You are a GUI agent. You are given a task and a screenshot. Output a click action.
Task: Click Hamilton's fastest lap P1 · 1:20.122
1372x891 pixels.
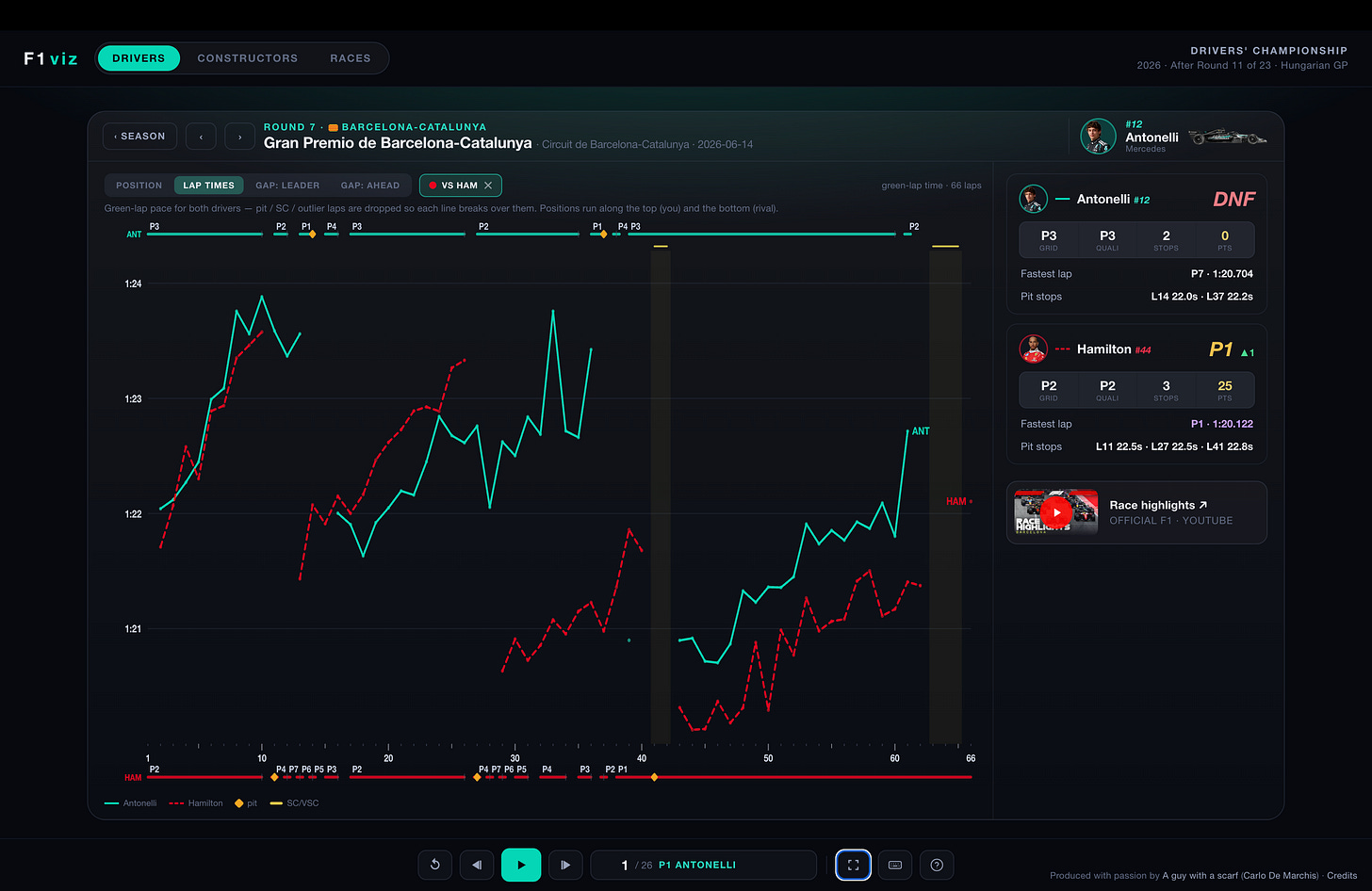click(x=1222, y=424)
